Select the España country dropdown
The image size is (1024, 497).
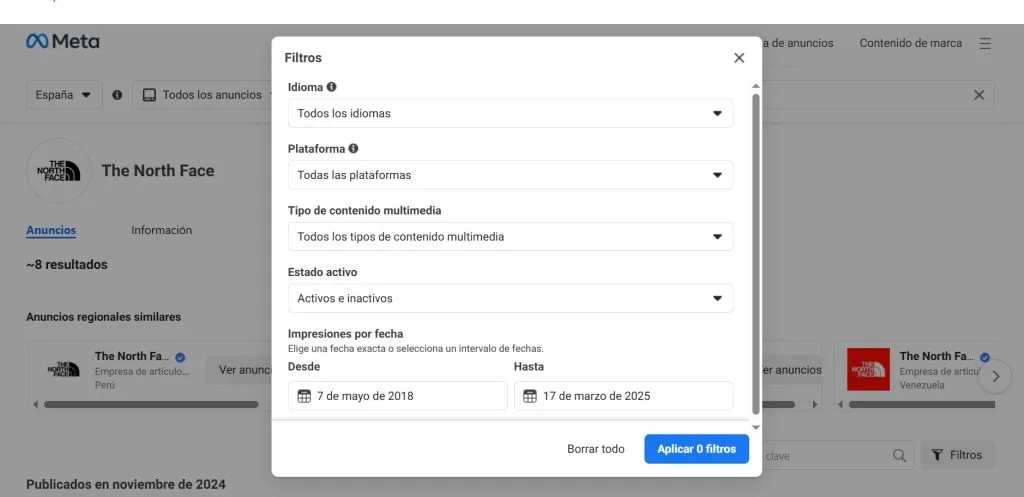coord(64,95)
